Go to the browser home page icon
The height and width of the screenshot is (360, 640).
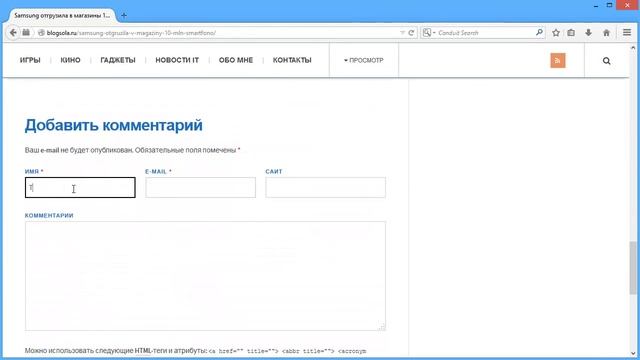pyautogui.click(x=606, y=33)
